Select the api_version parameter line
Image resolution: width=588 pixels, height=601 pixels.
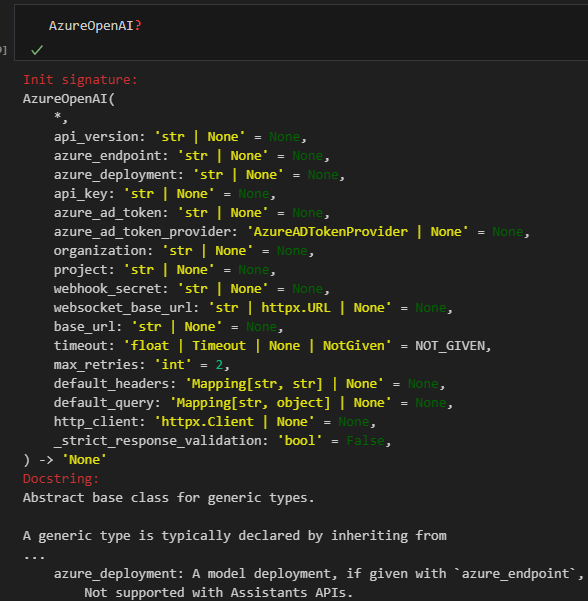tap(180, 137)
